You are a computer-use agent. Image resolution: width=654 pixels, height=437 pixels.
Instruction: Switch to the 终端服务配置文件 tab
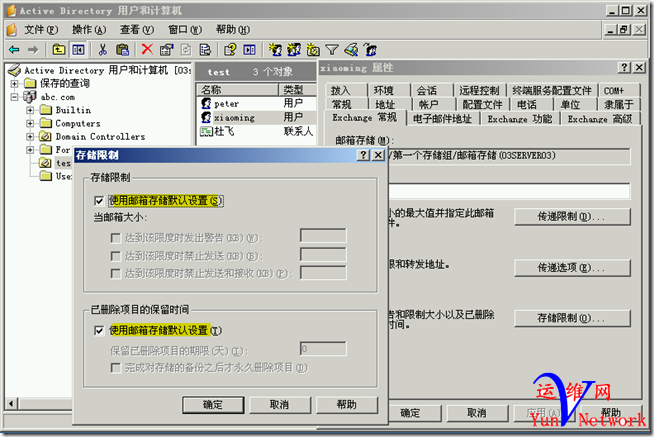pos(551,90)
